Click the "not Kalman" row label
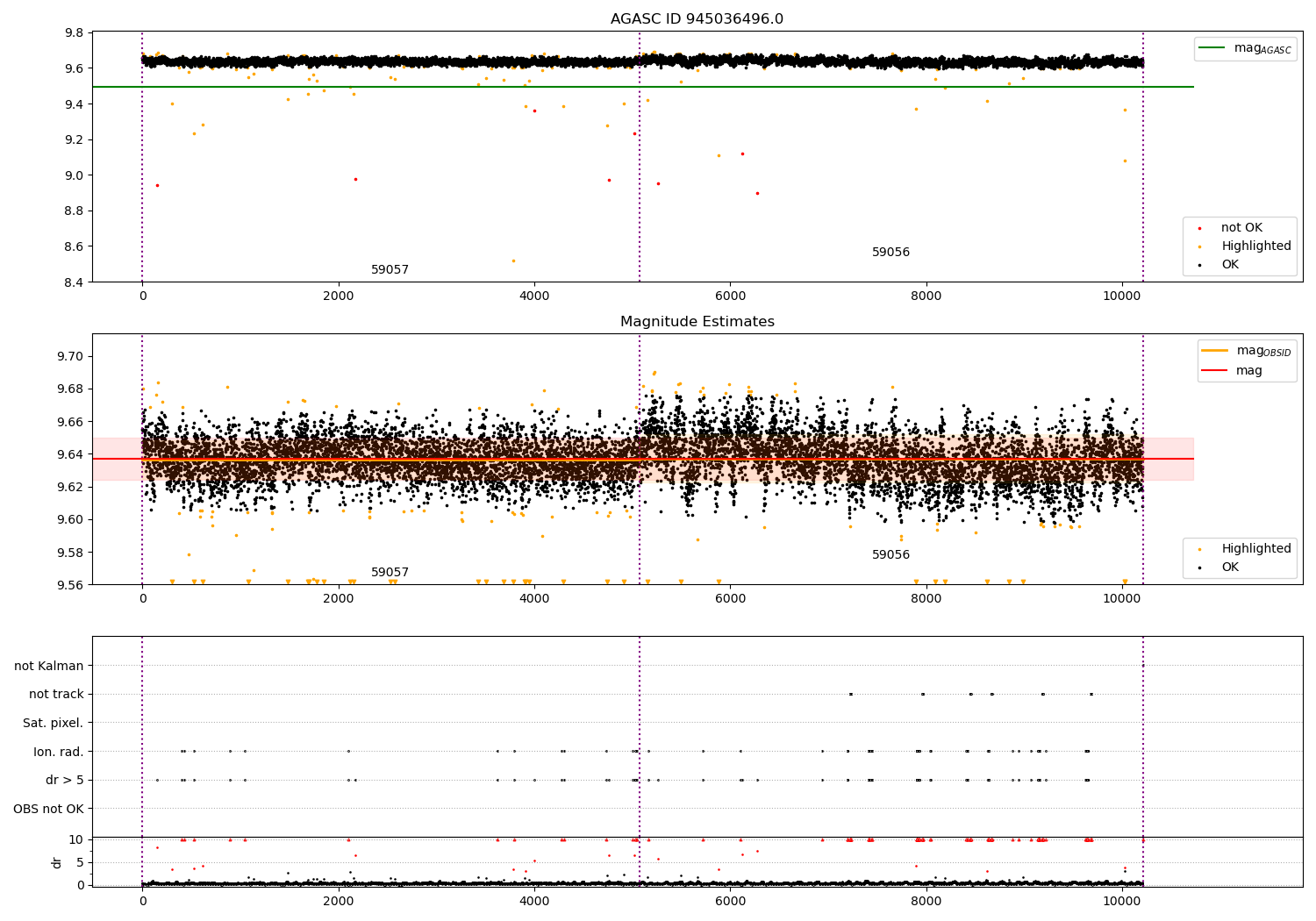Viewport: 1316px width, 921px height. point(49,666)
